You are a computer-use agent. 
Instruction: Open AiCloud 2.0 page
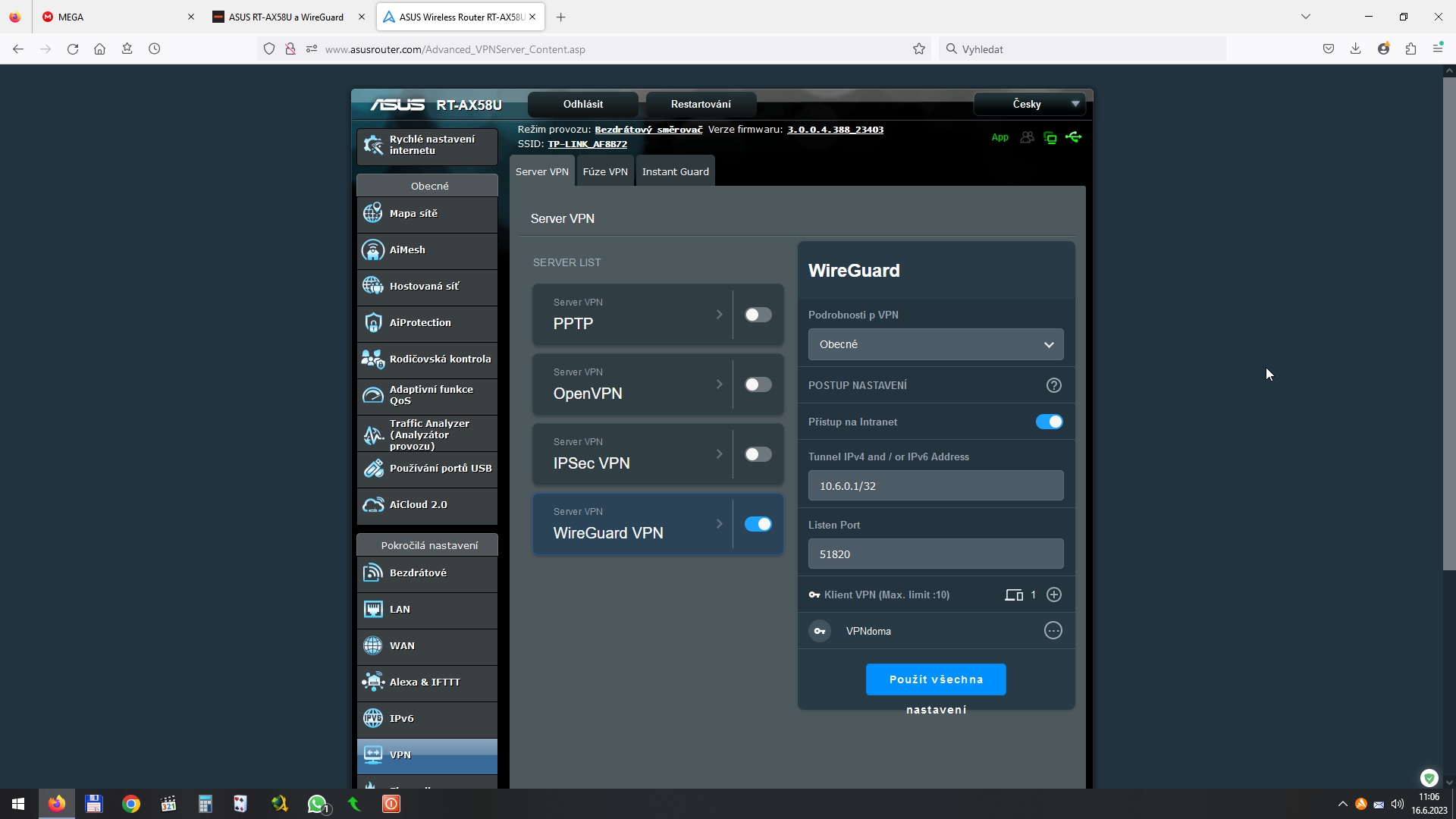[x=427, y=505]
